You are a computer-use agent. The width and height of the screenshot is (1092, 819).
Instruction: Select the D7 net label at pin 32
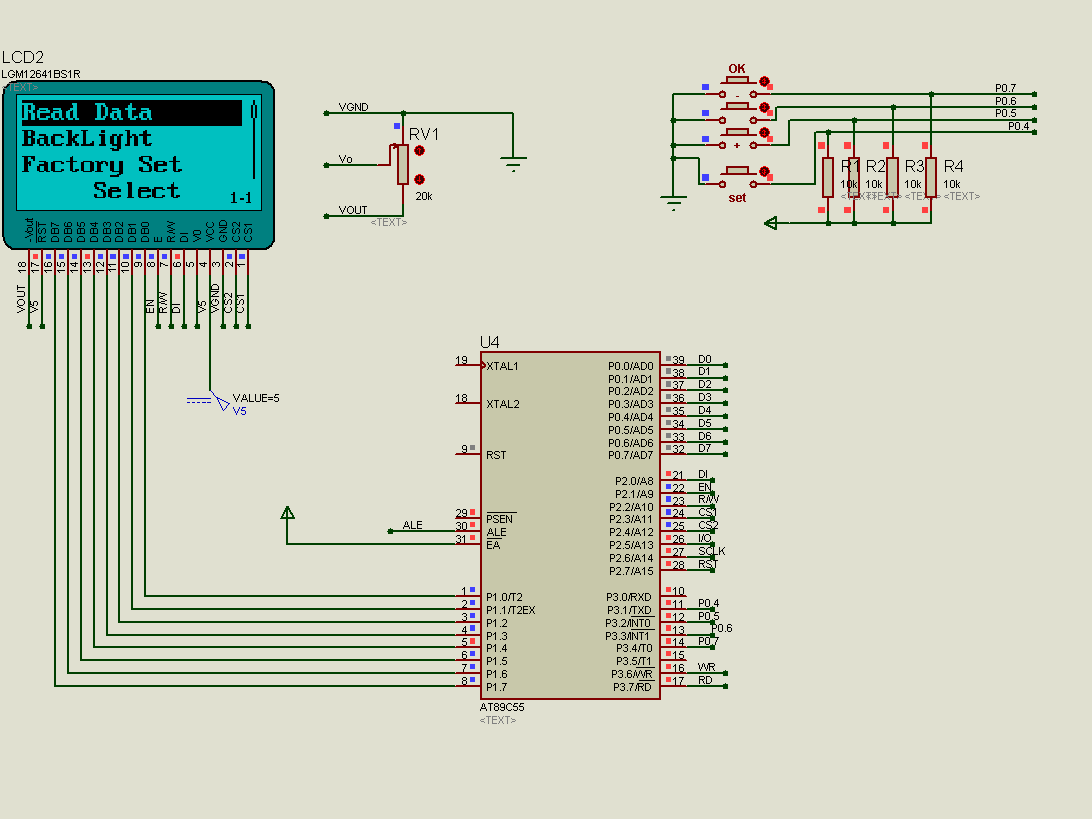click(705, 448)
